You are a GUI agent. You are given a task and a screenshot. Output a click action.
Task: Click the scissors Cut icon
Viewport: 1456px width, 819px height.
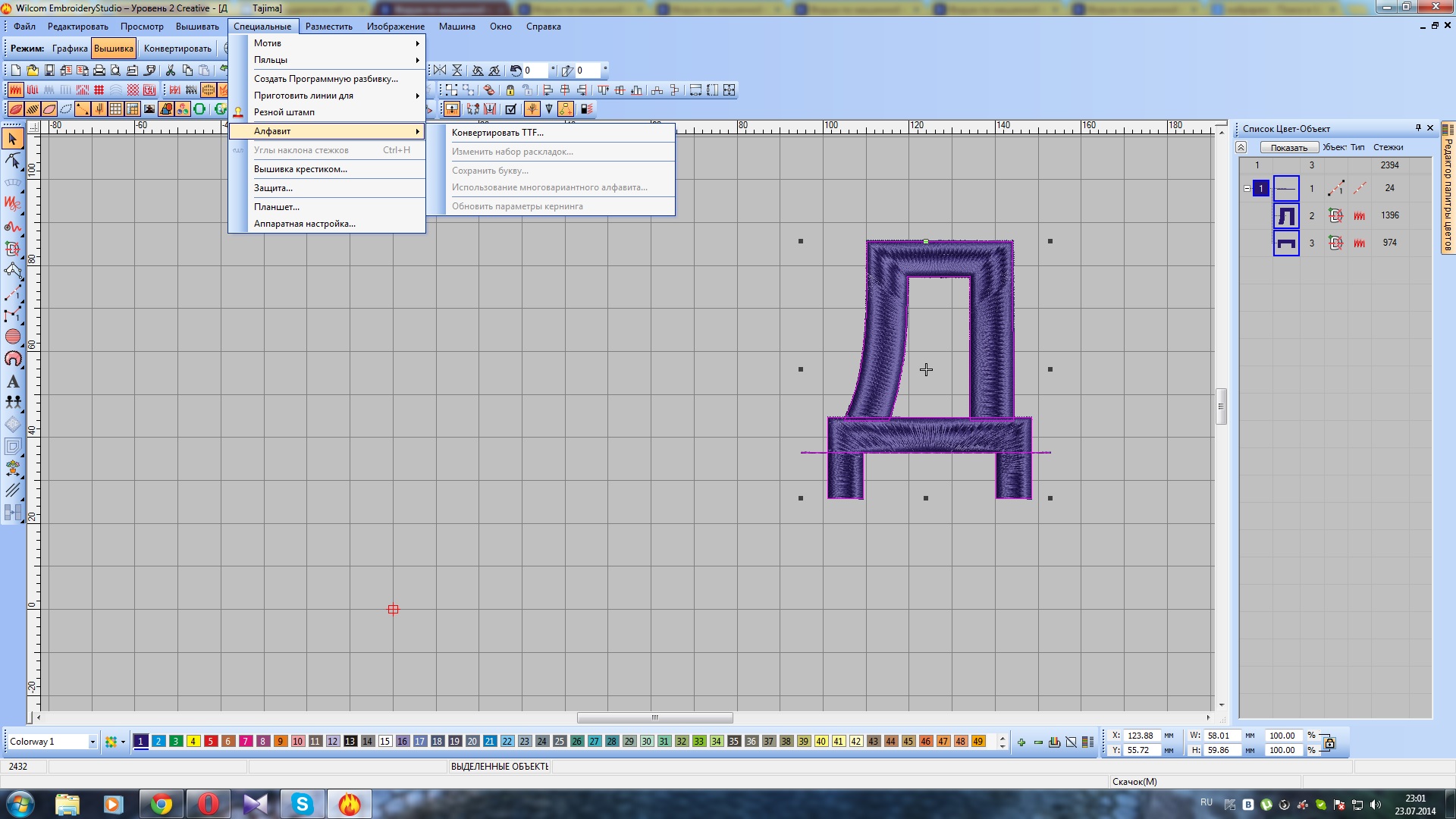[171, 70]
